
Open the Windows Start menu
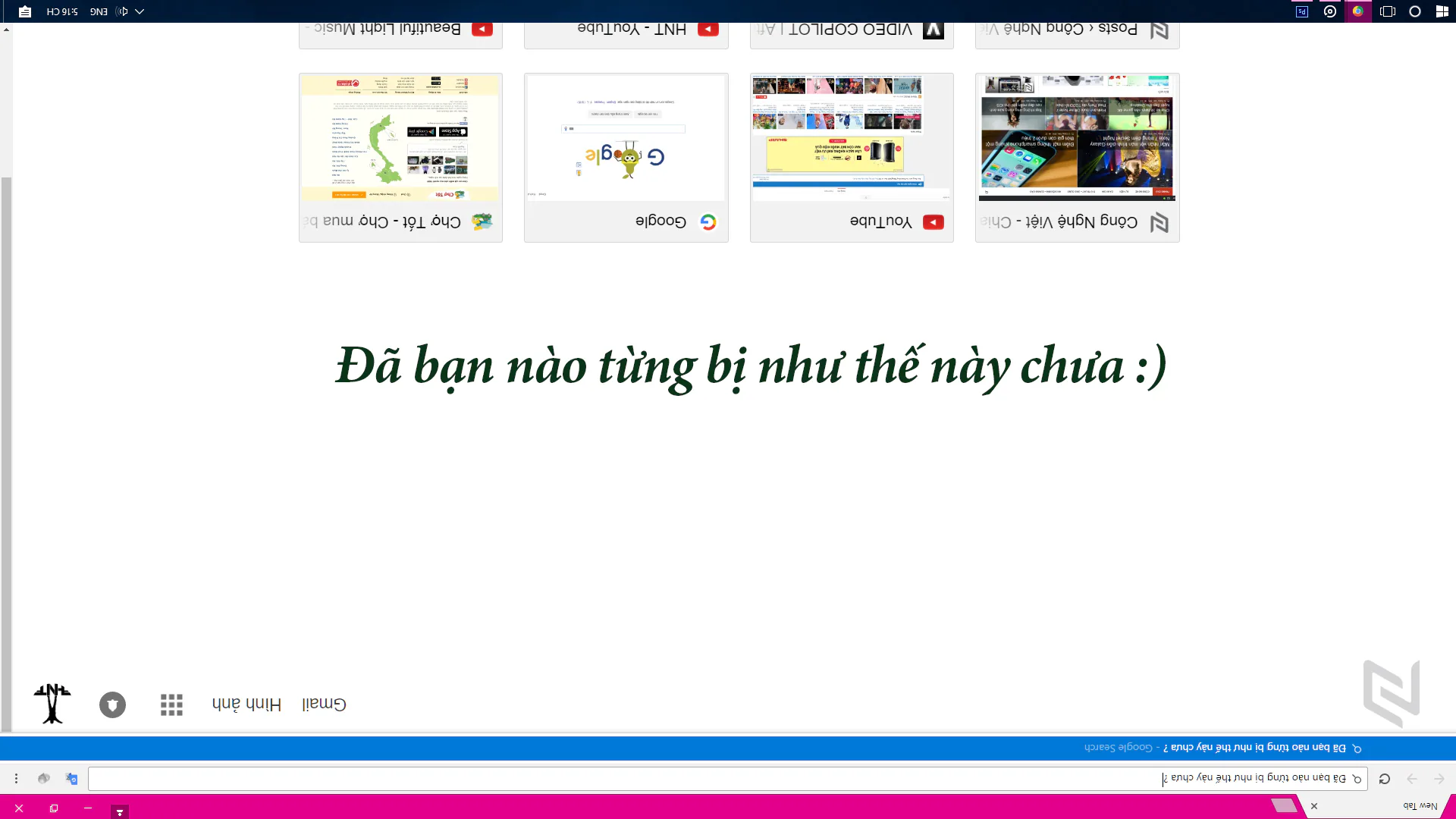click(1442, 11)
